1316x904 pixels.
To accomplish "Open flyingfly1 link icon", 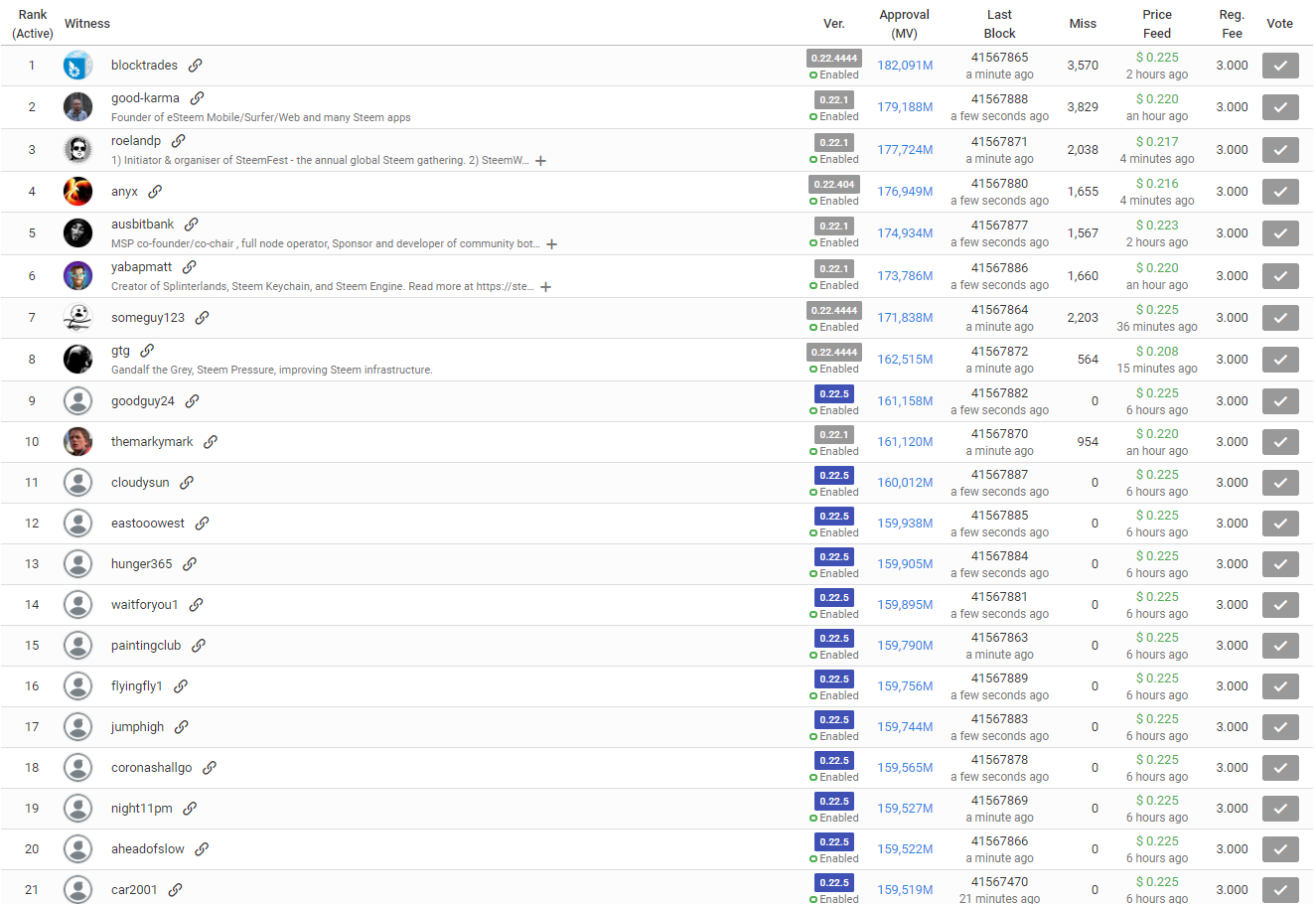I will pos(181,686).
